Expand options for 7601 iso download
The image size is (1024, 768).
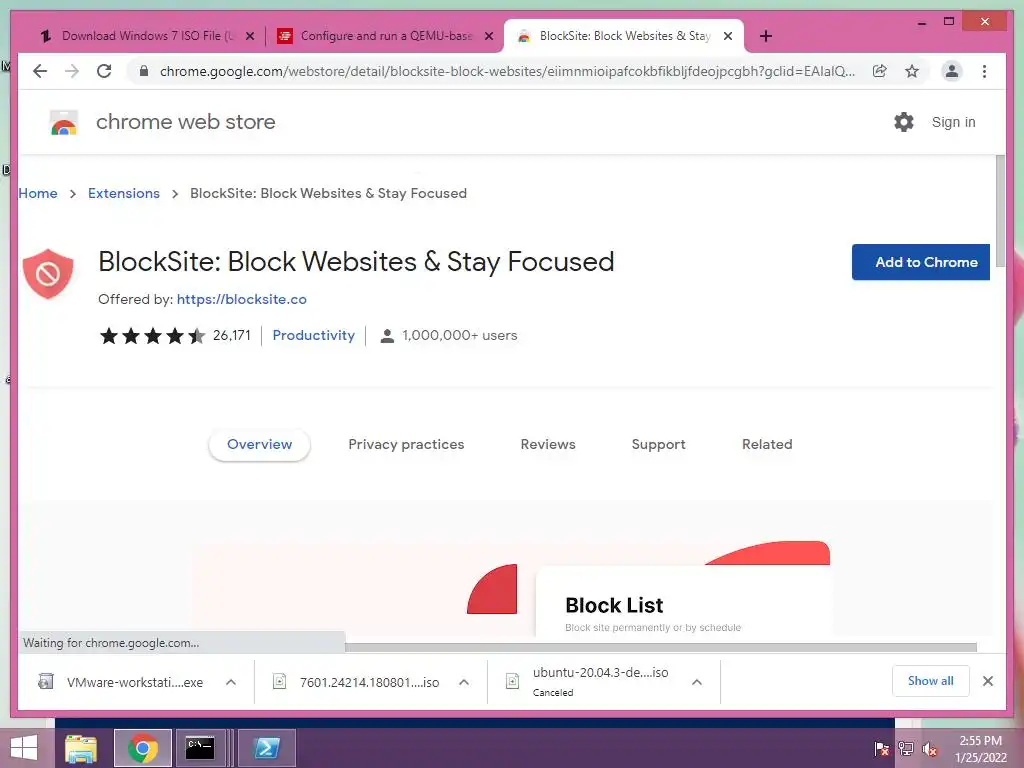[464, 682]
